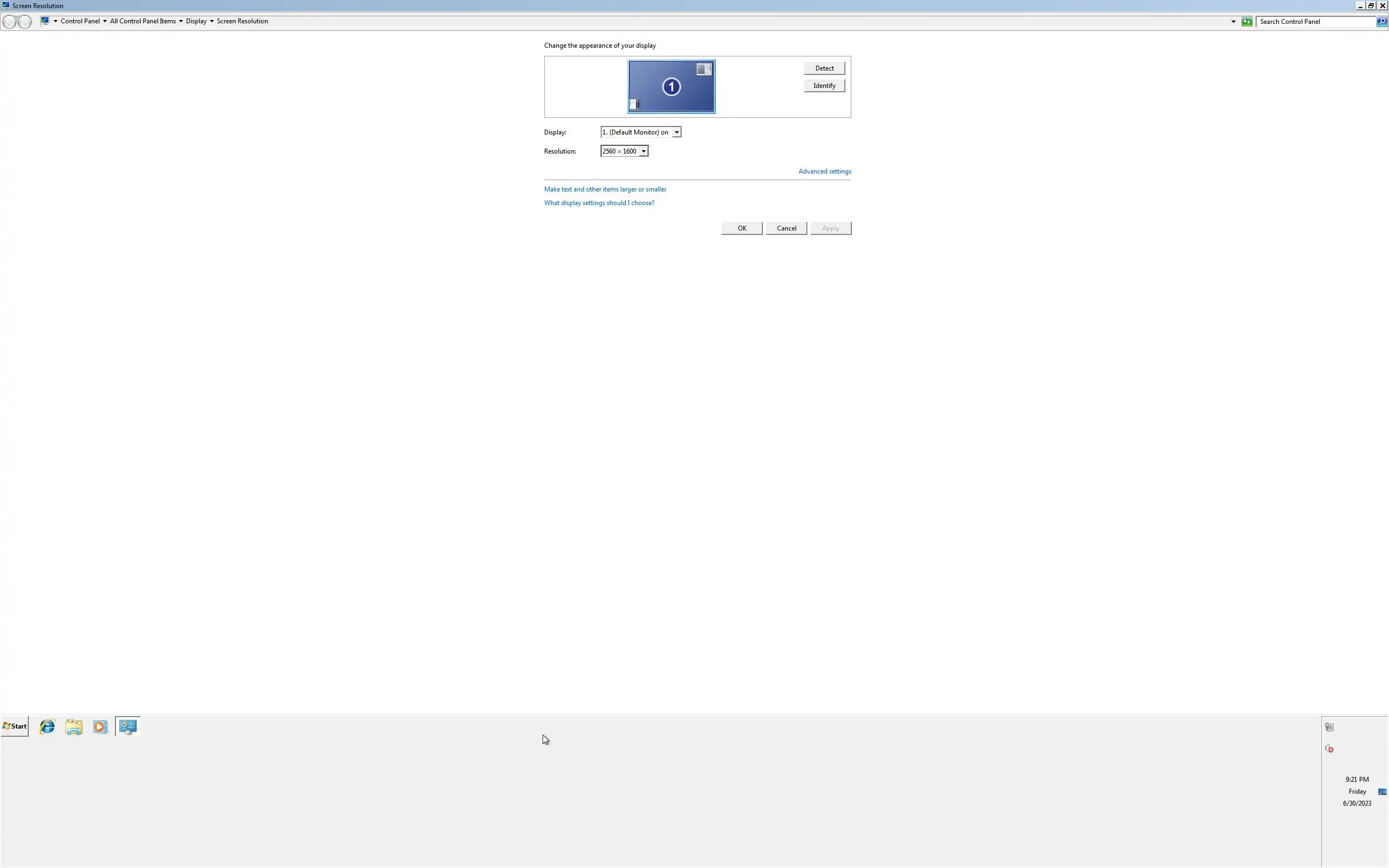Click the Action Center tray icon
Screen dimensions: 1389x868
point(1329,727)
